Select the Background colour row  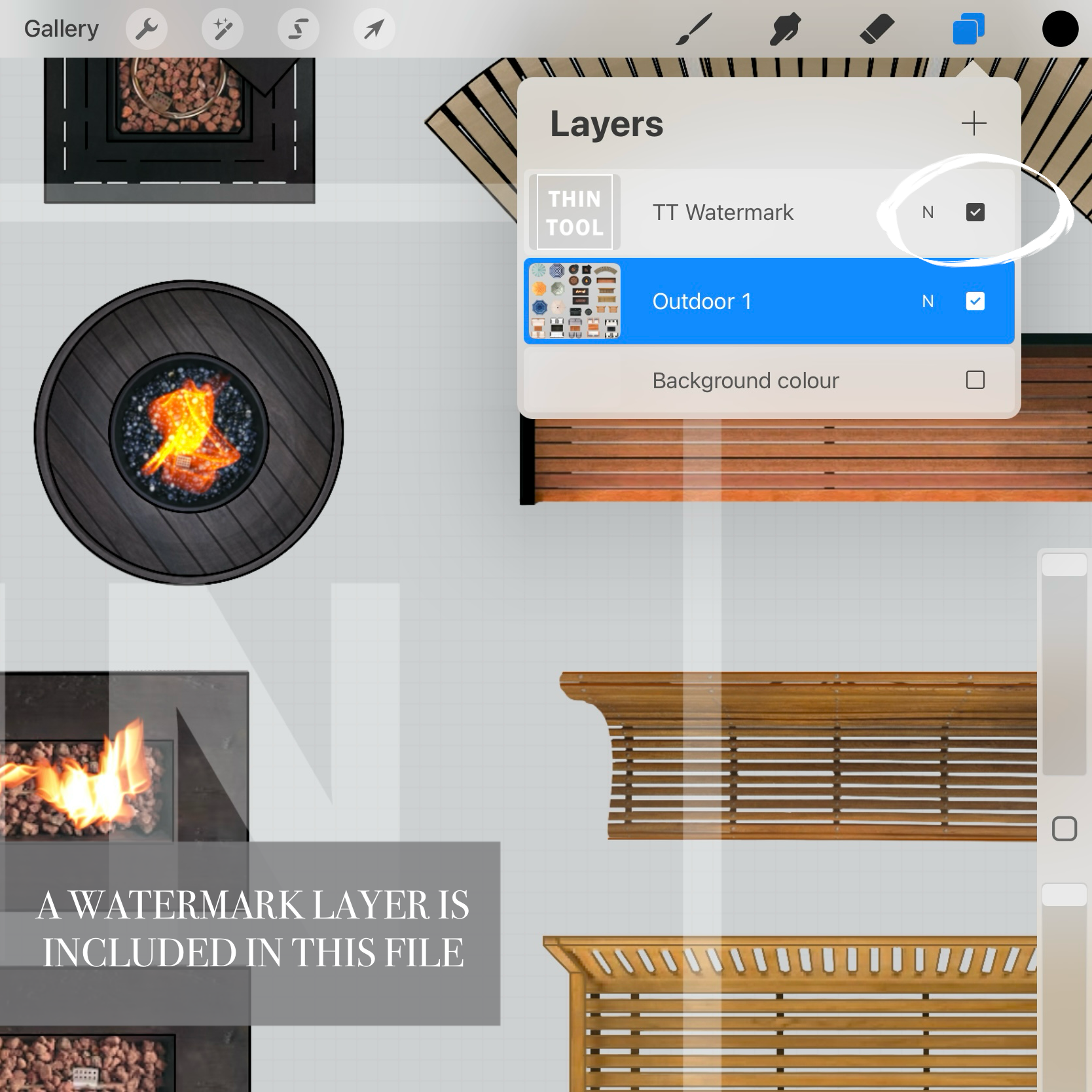tap(769, 380)
